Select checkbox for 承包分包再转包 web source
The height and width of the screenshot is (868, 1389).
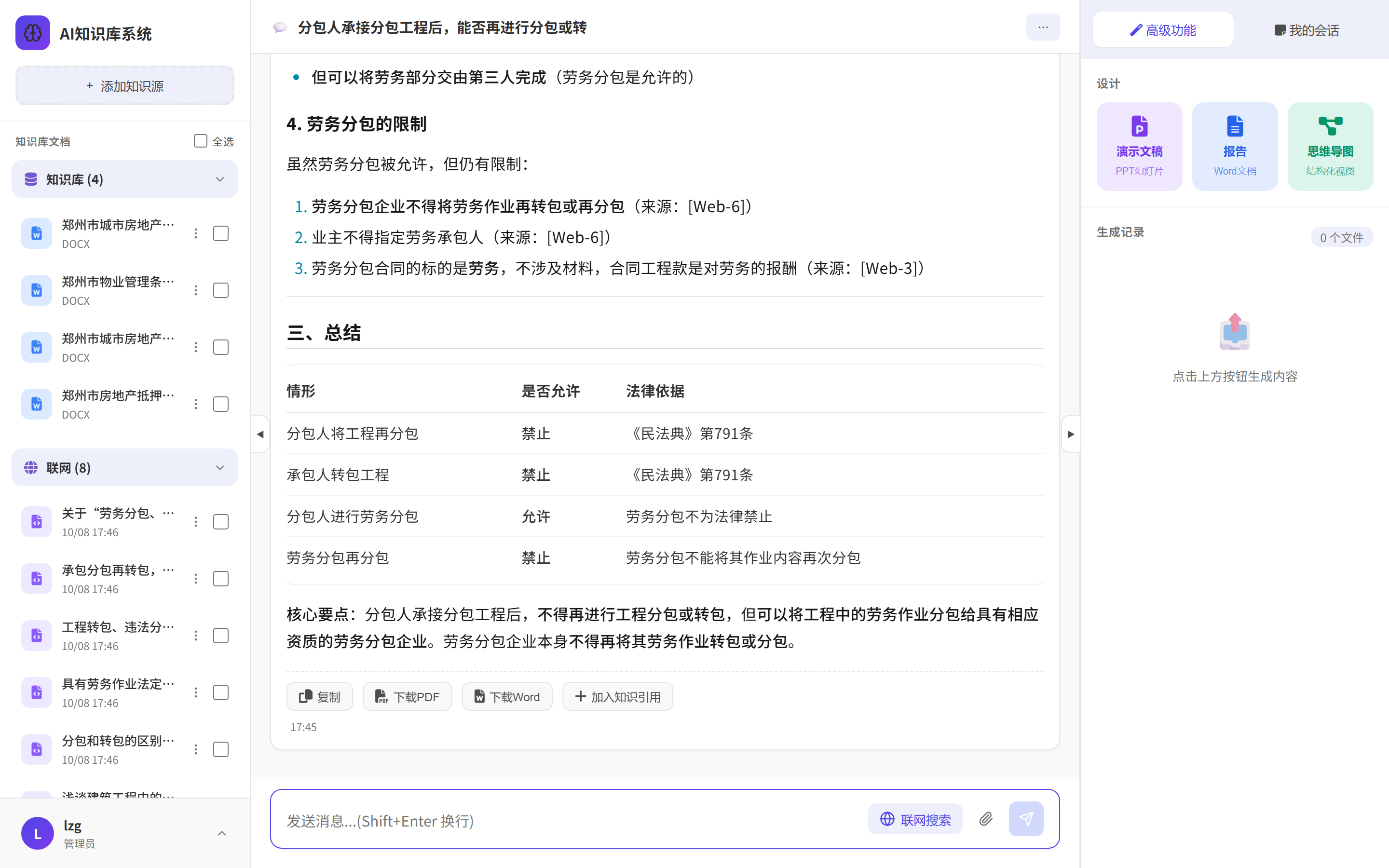(x=221, y=579)
